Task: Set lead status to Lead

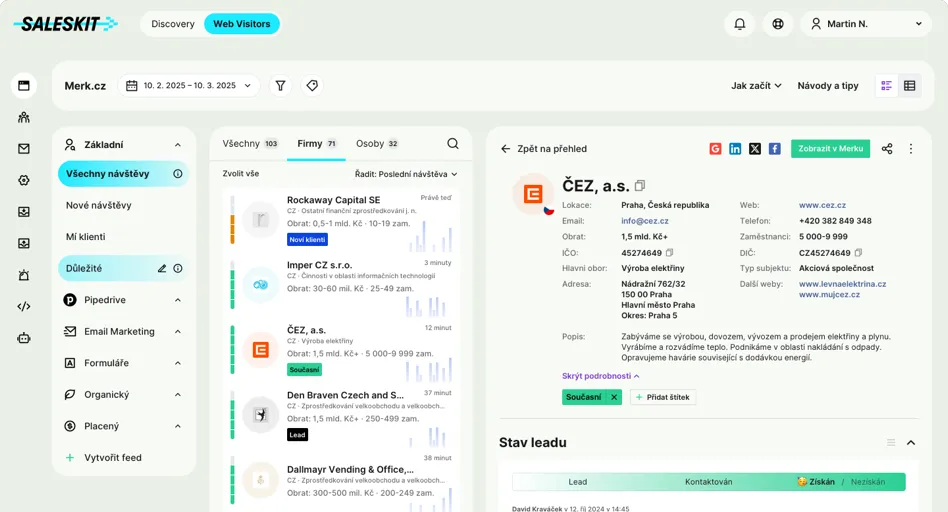Action: coord(577,482)
